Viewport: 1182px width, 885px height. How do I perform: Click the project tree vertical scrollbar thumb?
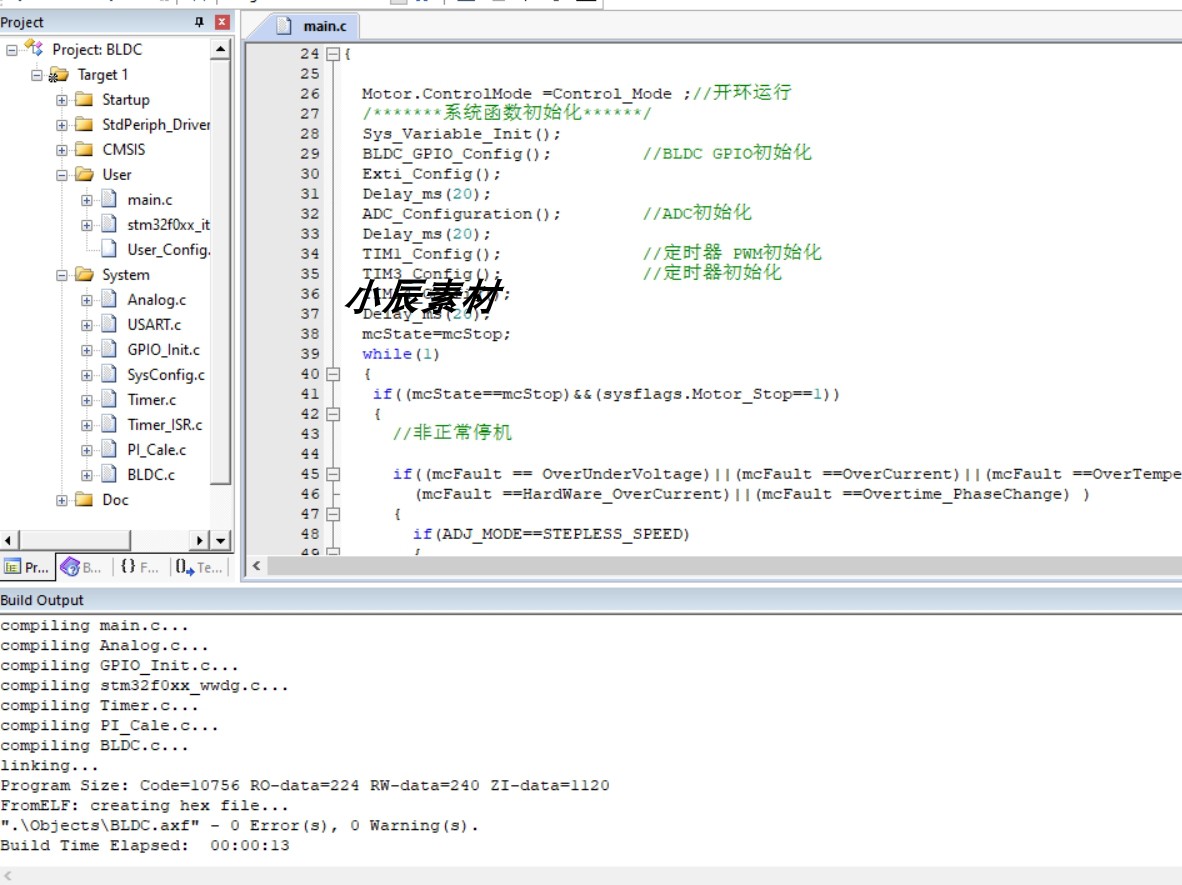(x=220, y=273)
